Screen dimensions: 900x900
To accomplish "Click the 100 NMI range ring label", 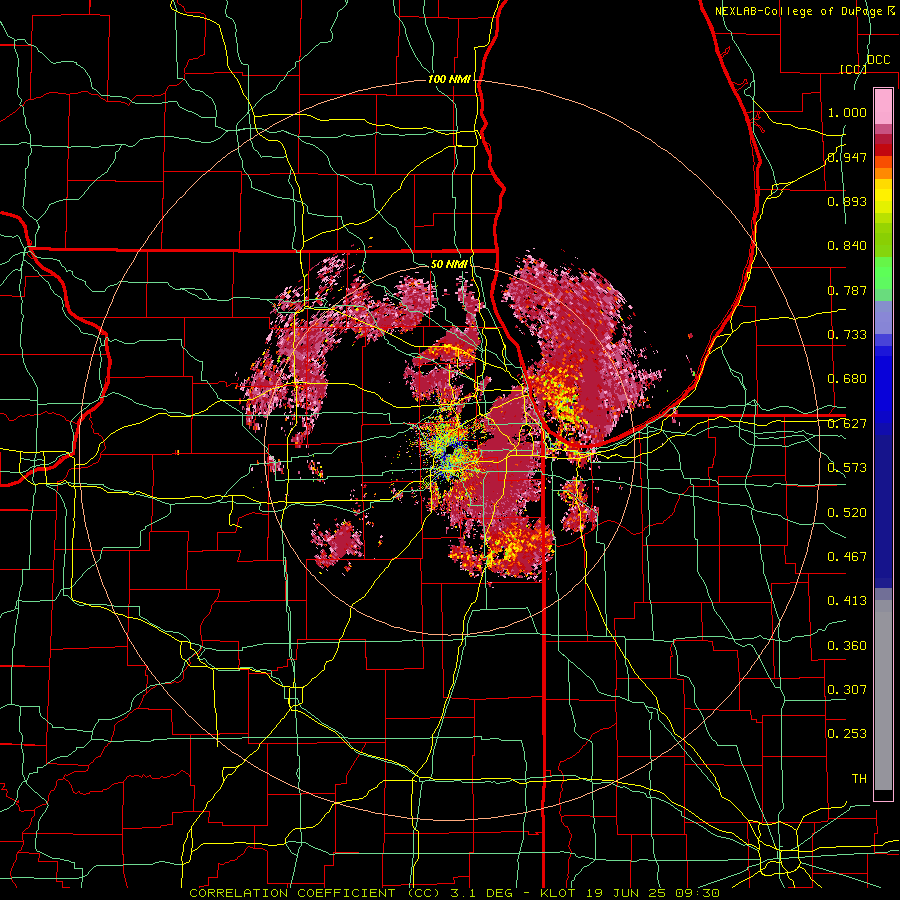I will coord(449,79).
